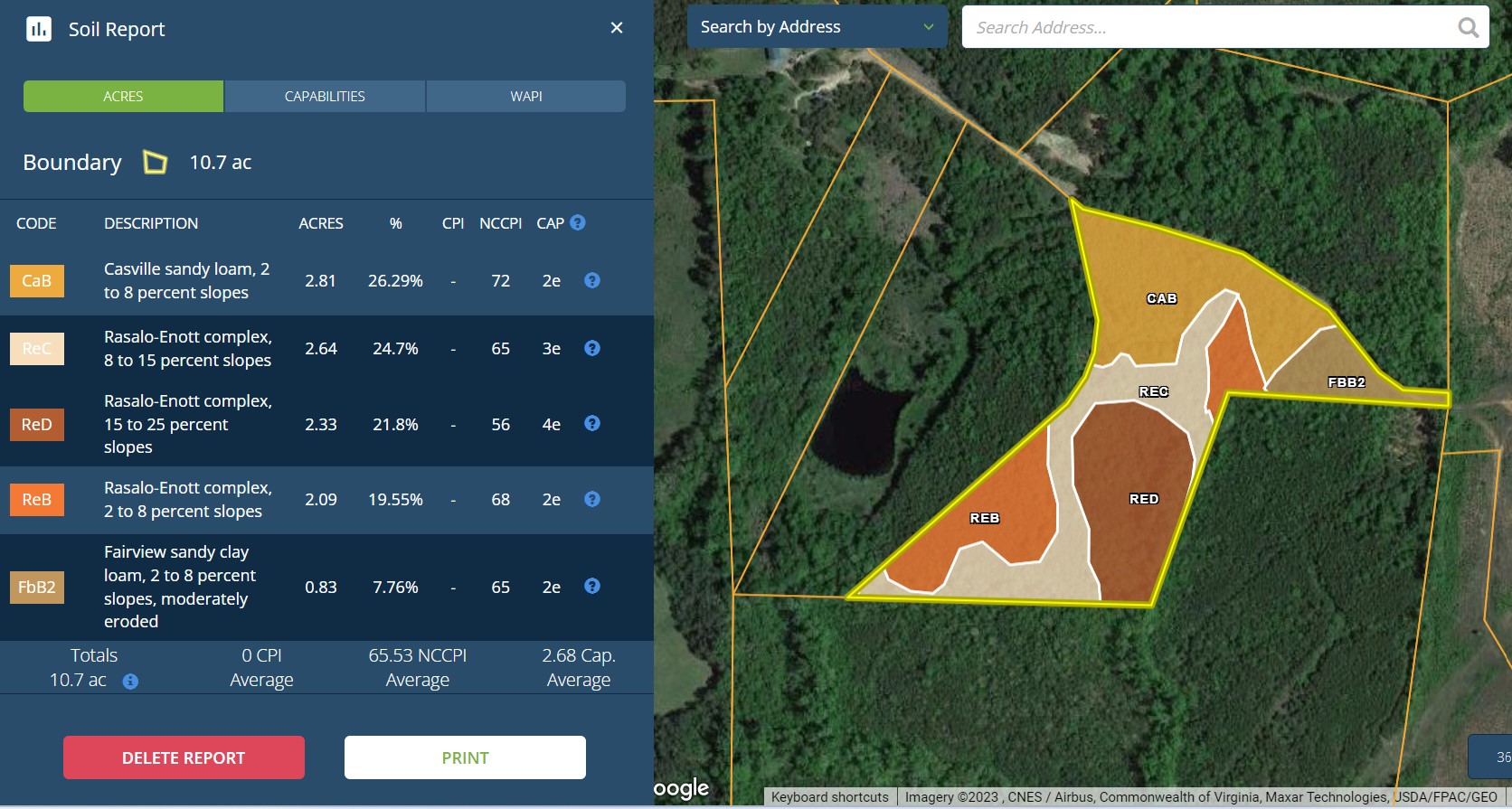This screenshot has height=809, width=1512.
Task: Click the CaB soil color swatch
Action: [x=37, y=281]
